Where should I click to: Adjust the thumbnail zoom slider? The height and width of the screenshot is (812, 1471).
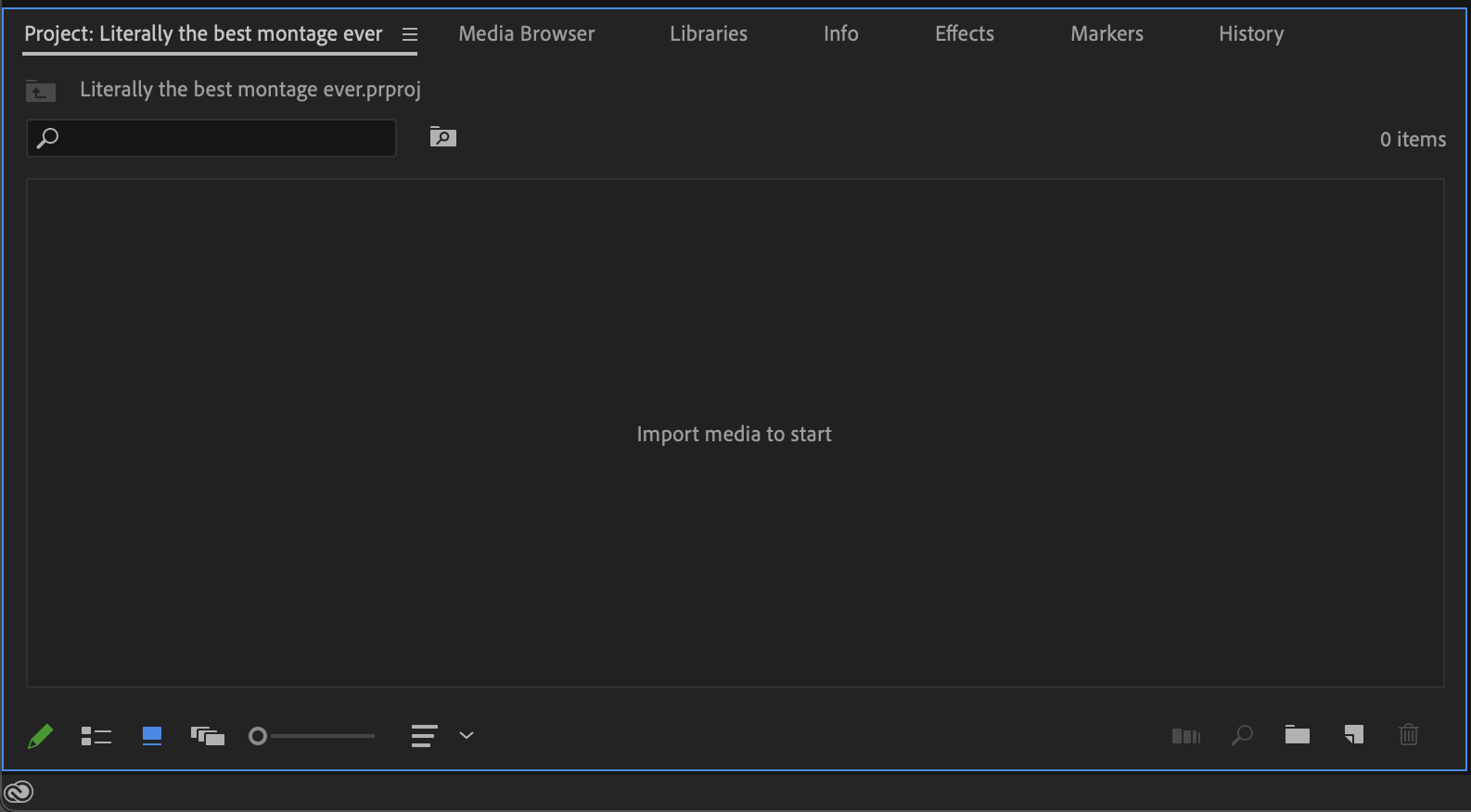click(312, 736)
